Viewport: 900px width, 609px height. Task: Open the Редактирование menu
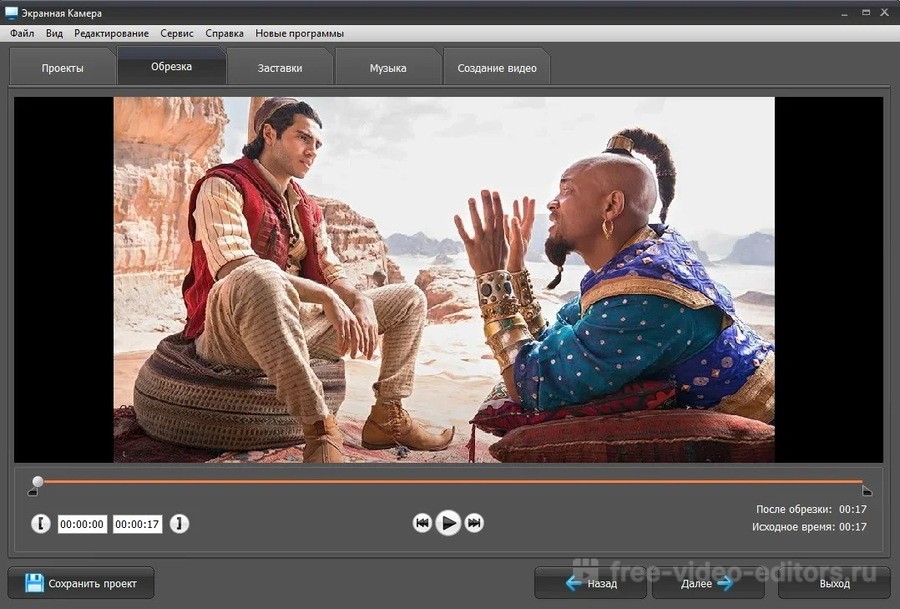(111, 33)
